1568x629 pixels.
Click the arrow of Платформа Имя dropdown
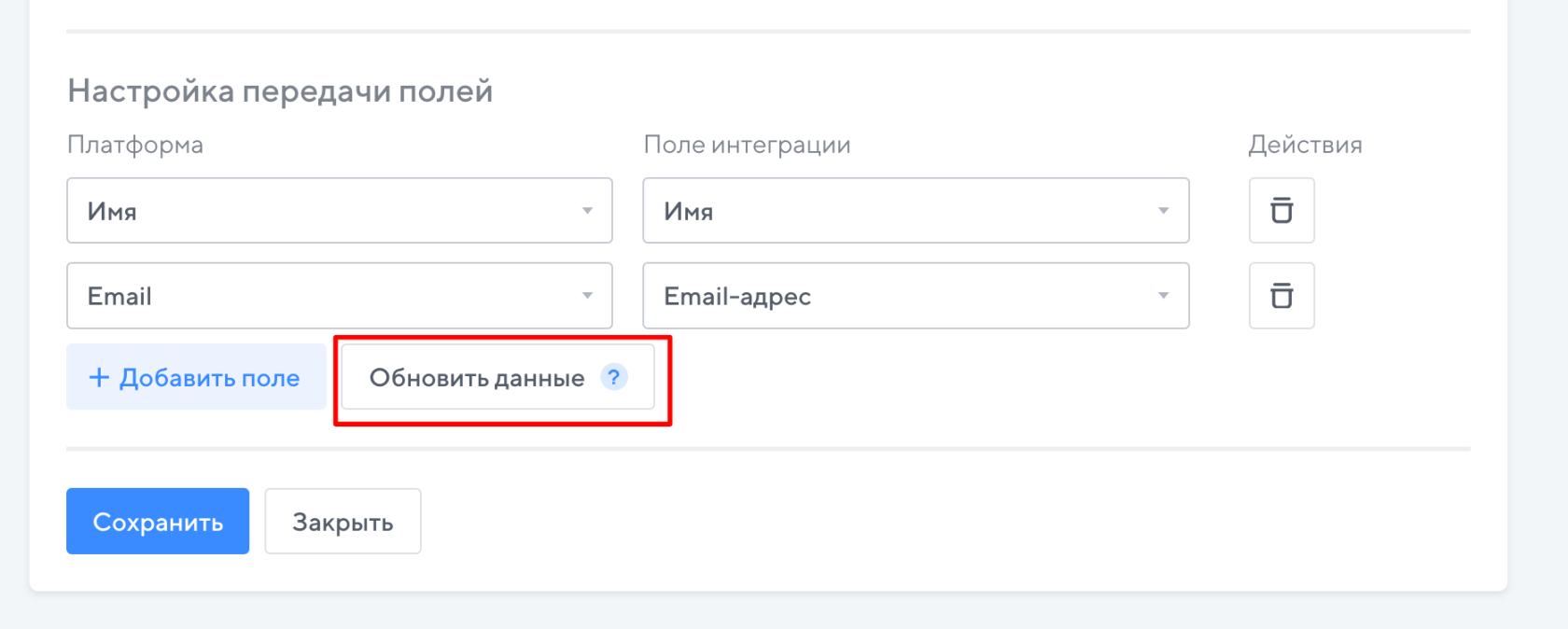(587, 211)
